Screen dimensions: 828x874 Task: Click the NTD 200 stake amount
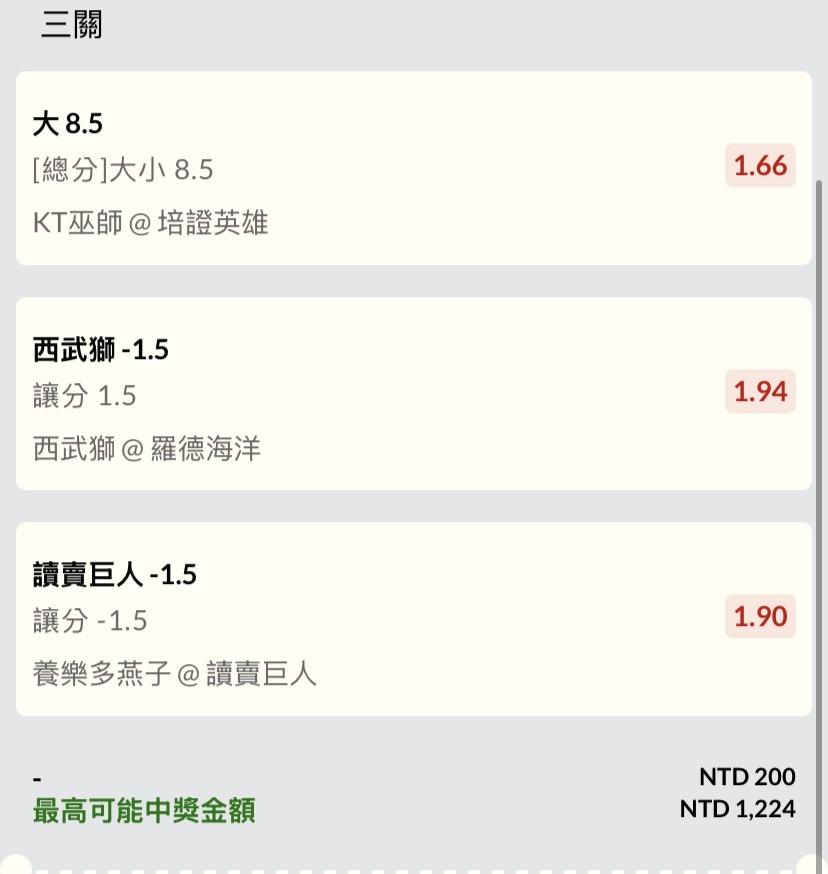747,777
